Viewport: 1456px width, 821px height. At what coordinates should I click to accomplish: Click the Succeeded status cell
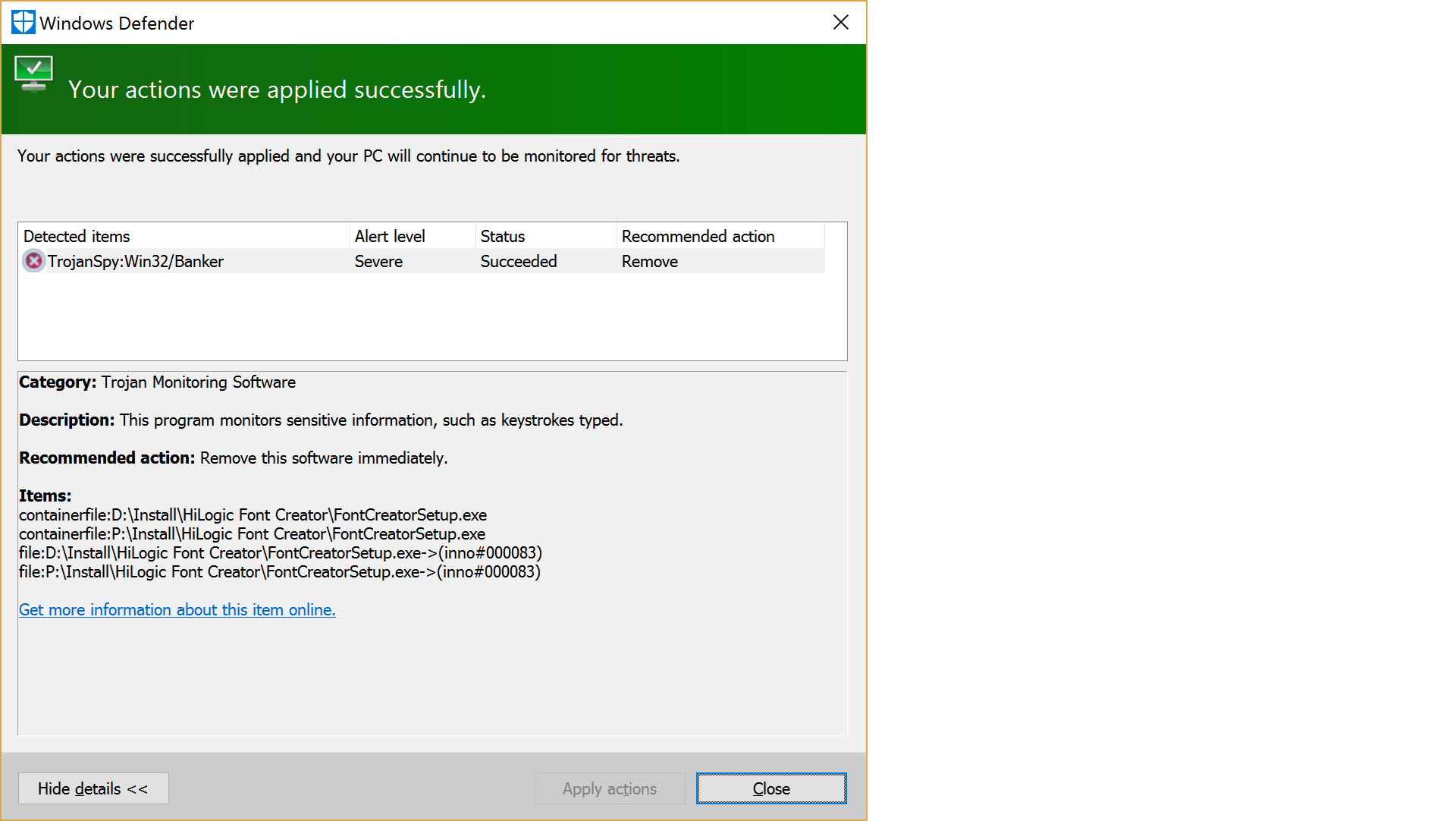[519, 261]
